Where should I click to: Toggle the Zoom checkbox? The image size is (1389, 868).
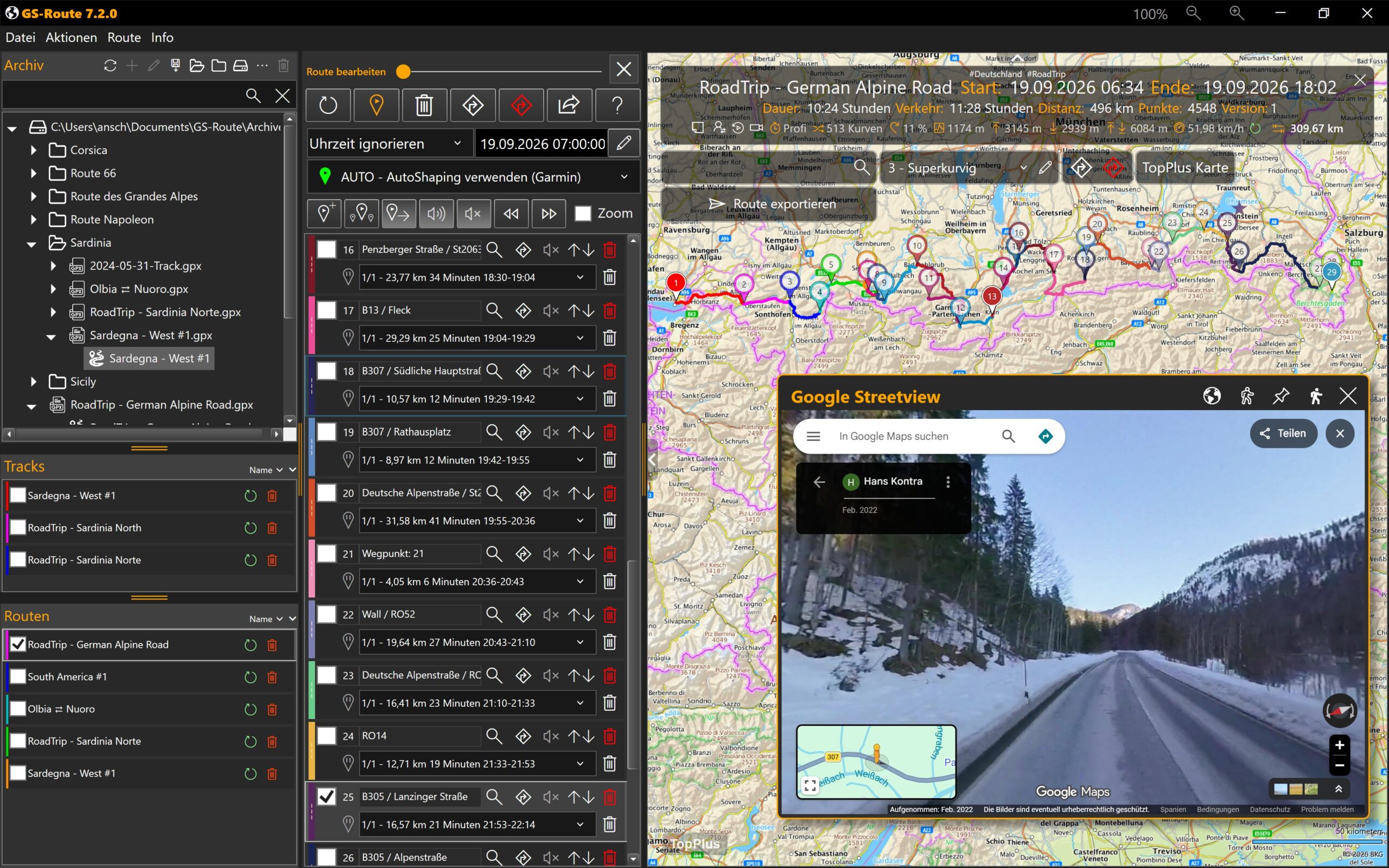583,214
